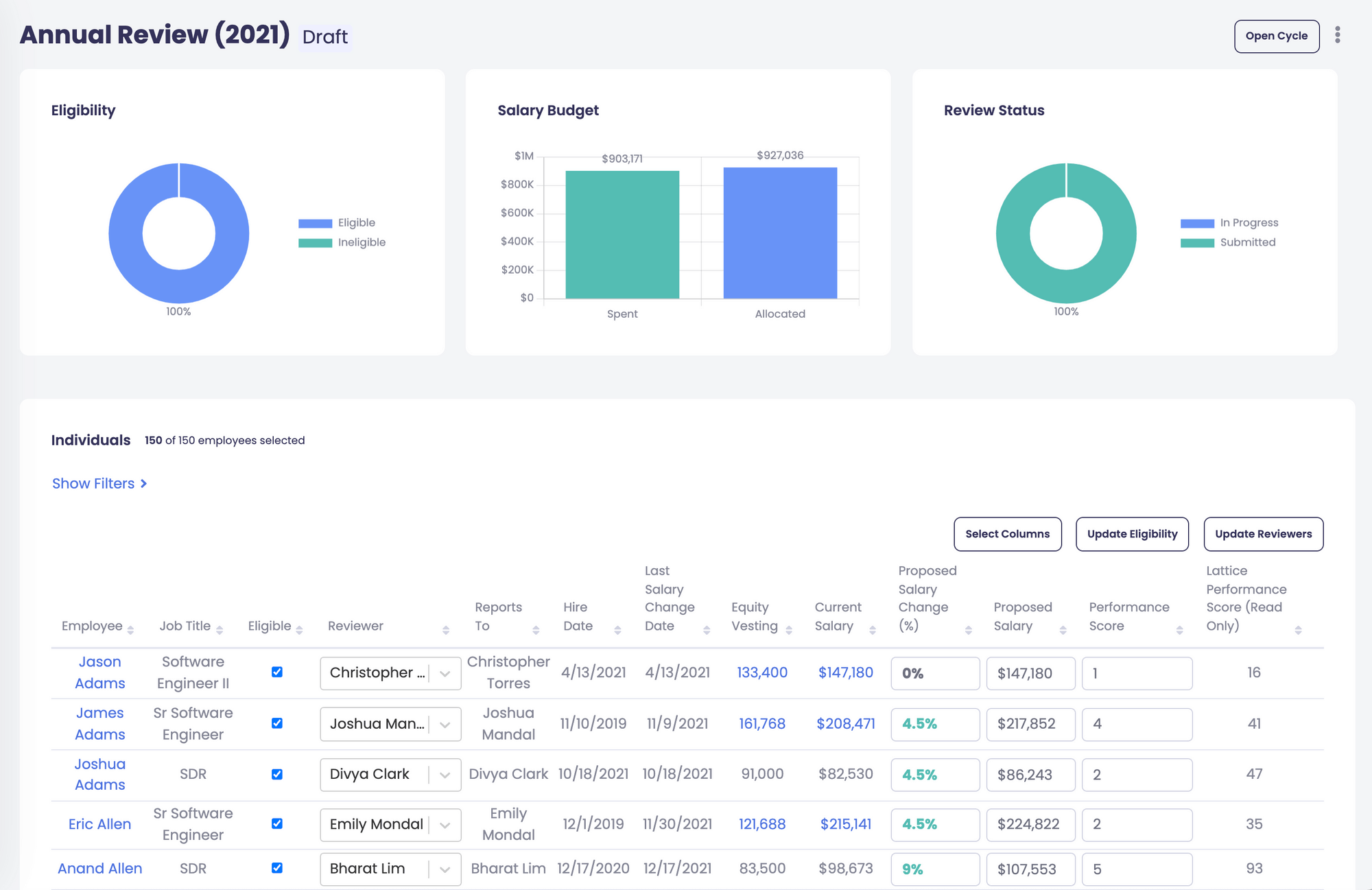Click the Update Eligibility button
The height and width of the screenshot is (890, 1372).
(1132, 534)
